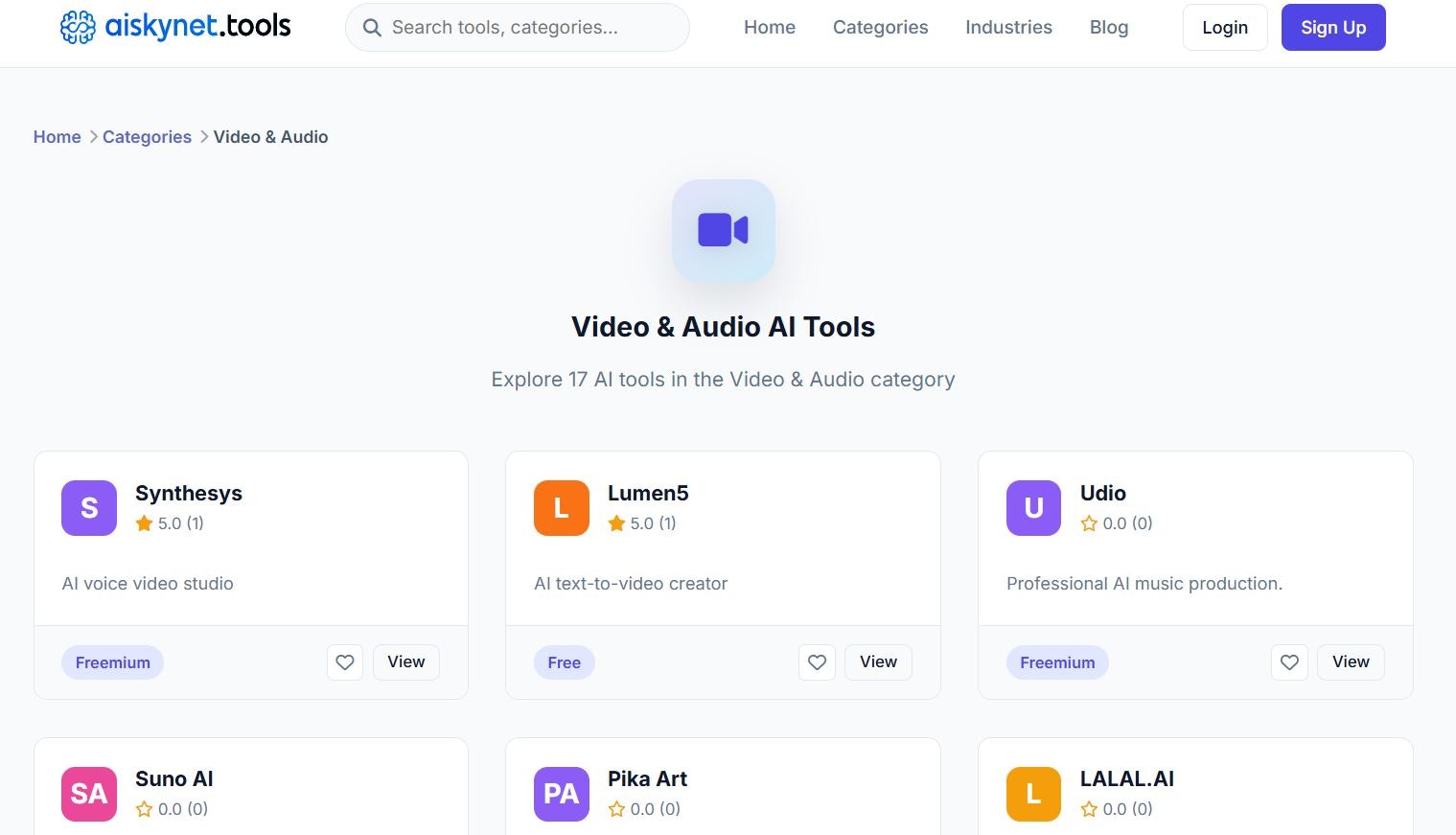Select the Synthesys 'S' tool icon
Viewport: 1456px width, 835px height.
88,508
